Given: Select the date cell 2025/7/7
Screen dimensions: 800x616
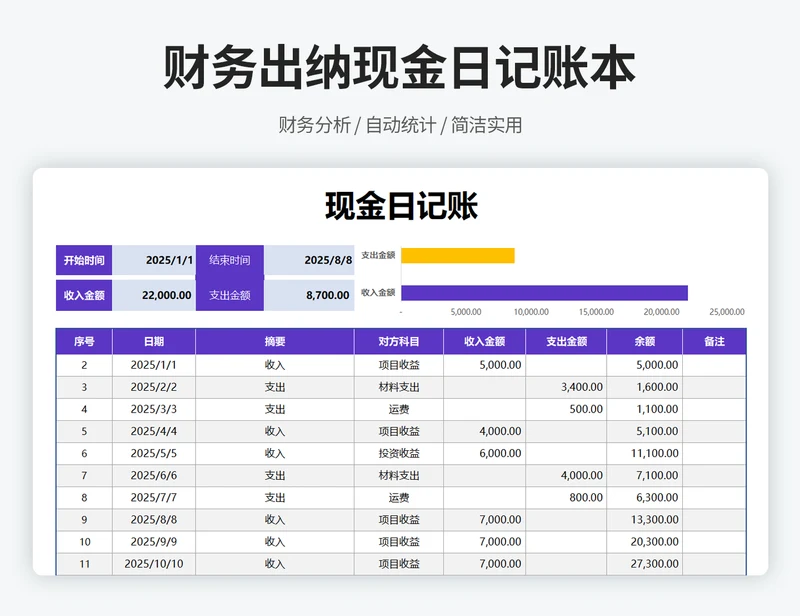Looking at the screenshot, I should click(x=154, y=498).
